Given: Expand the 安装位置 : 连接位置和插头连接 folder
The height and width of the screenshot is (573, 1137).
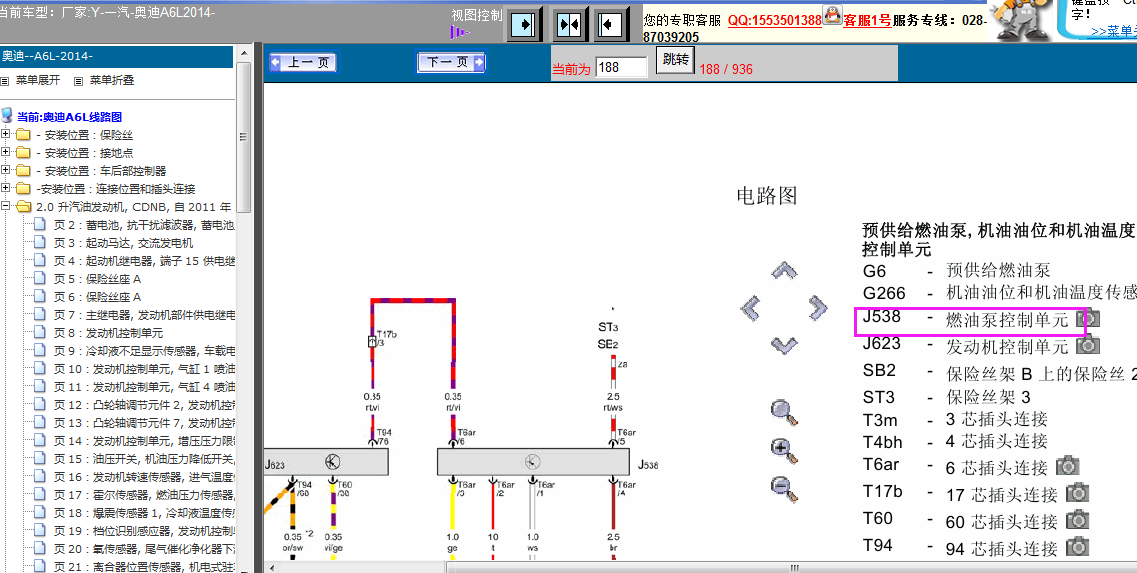Looking at the screenshot, I should pyautogui.click(x=6, y=189).
